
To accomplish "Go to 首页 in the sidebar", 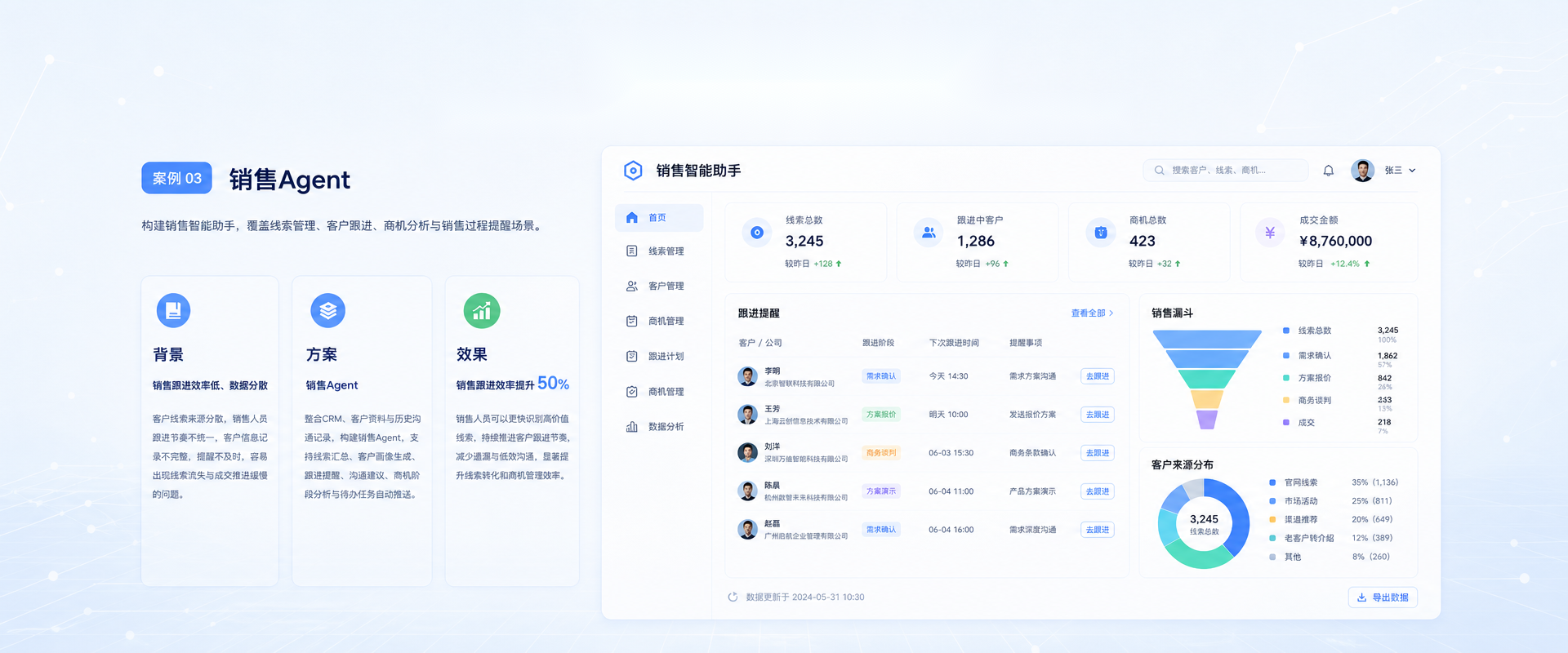I will pyautogui.click(x=659, y=218).
